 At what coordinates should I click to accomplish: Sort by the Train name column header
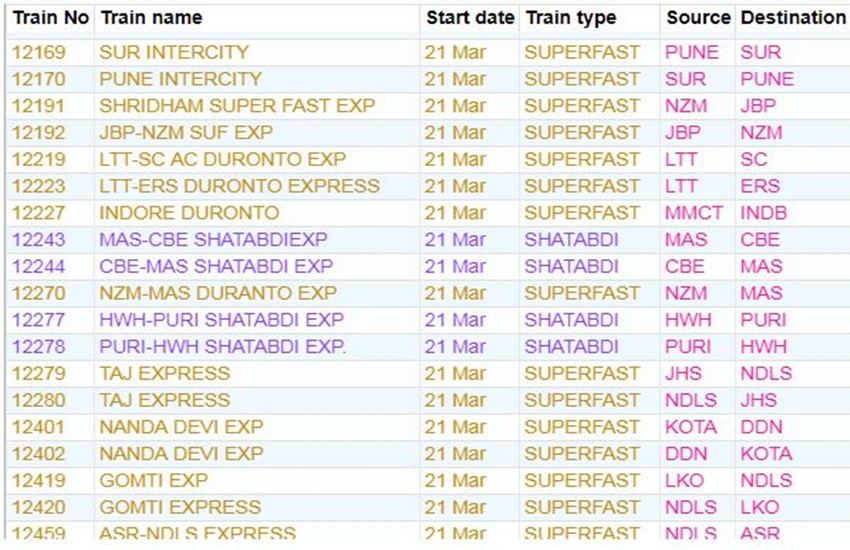point(151,18)
